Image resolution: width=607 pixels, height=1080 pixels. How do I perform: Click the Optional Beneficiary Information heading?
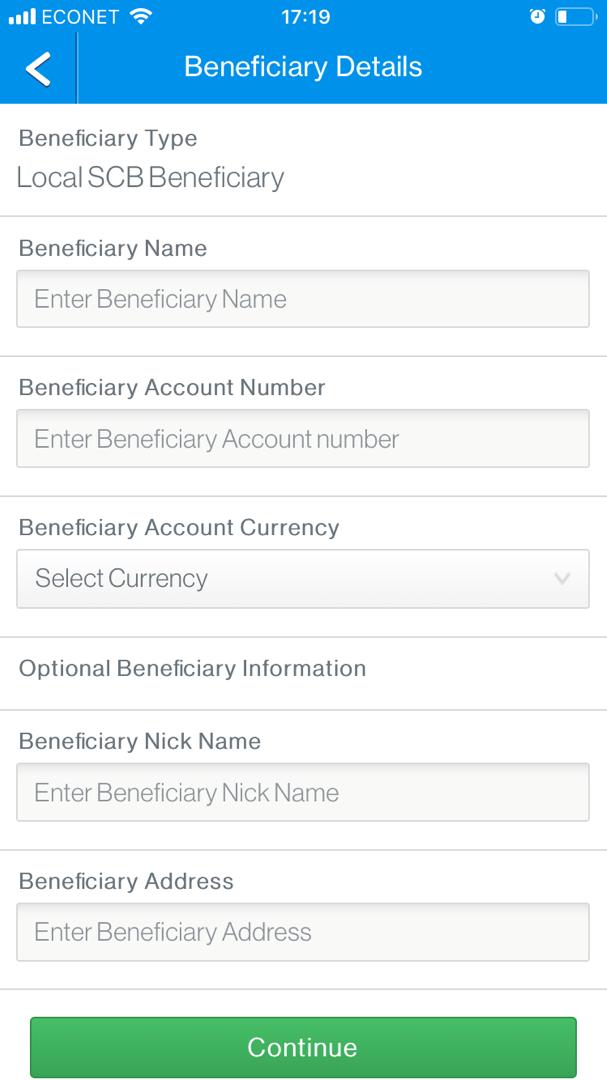[192, 669]
